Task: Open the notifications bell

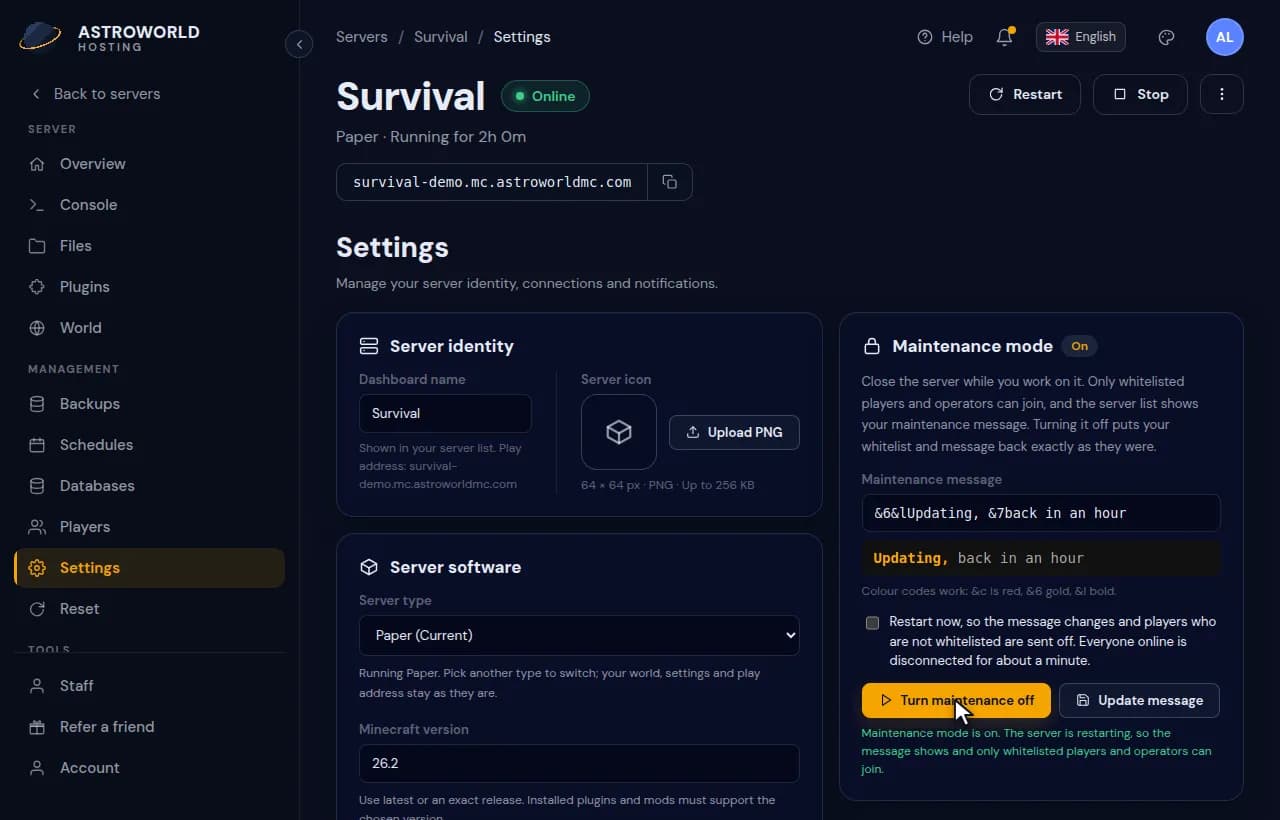Action: tap(1005, 37)
